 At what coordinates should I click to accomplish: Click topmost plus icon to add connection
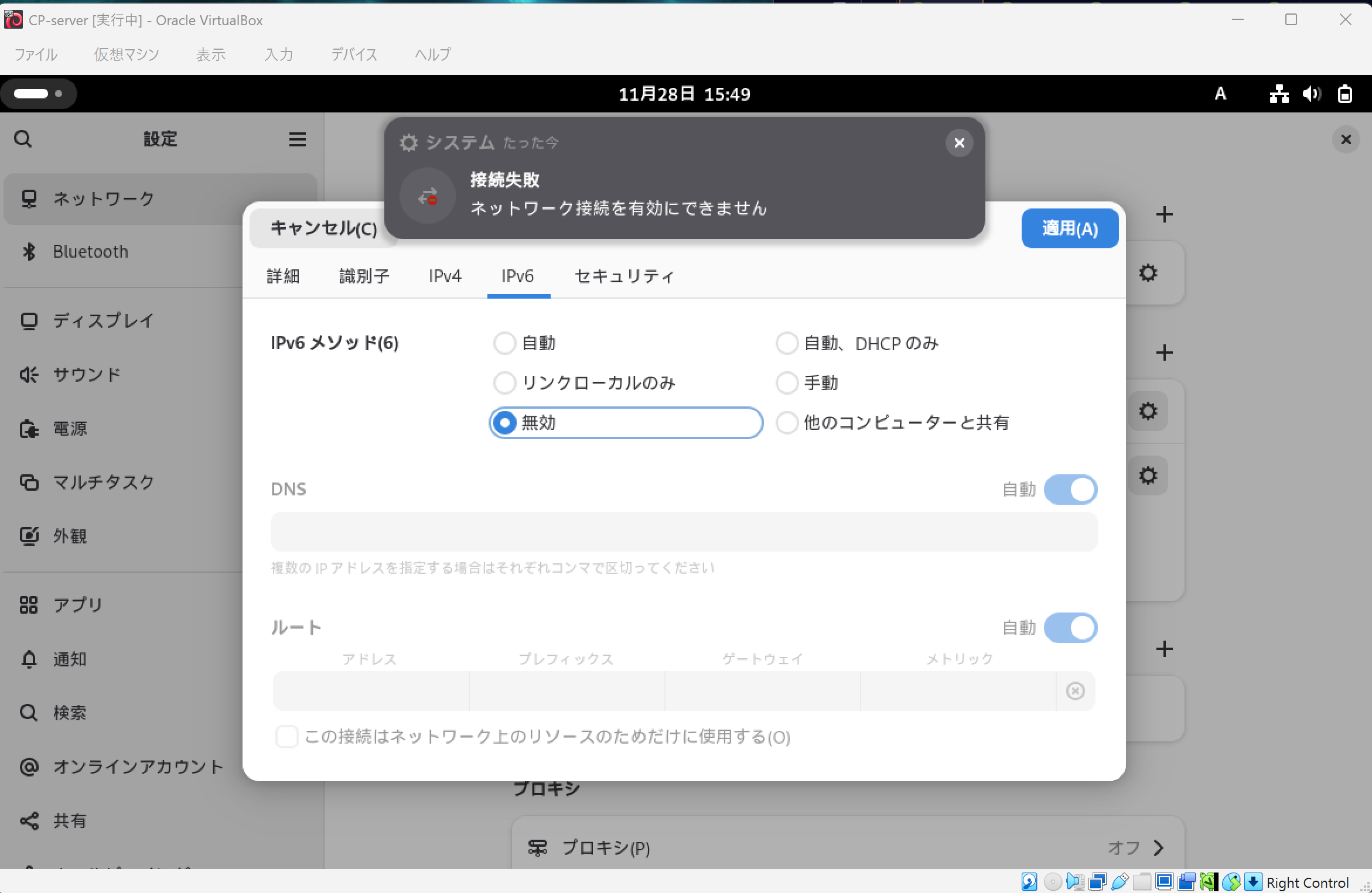pyautogui.click(x=1164, y=214)
